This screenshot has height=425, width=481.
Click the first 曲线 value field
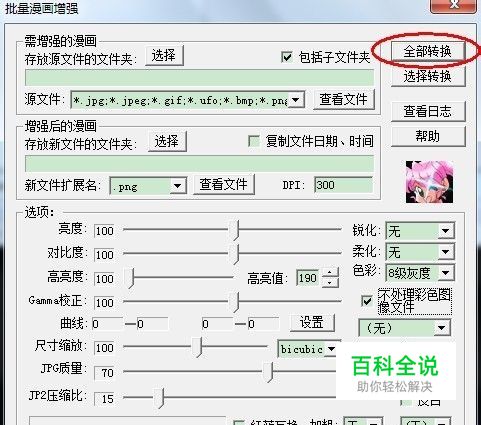pos(107,324)
